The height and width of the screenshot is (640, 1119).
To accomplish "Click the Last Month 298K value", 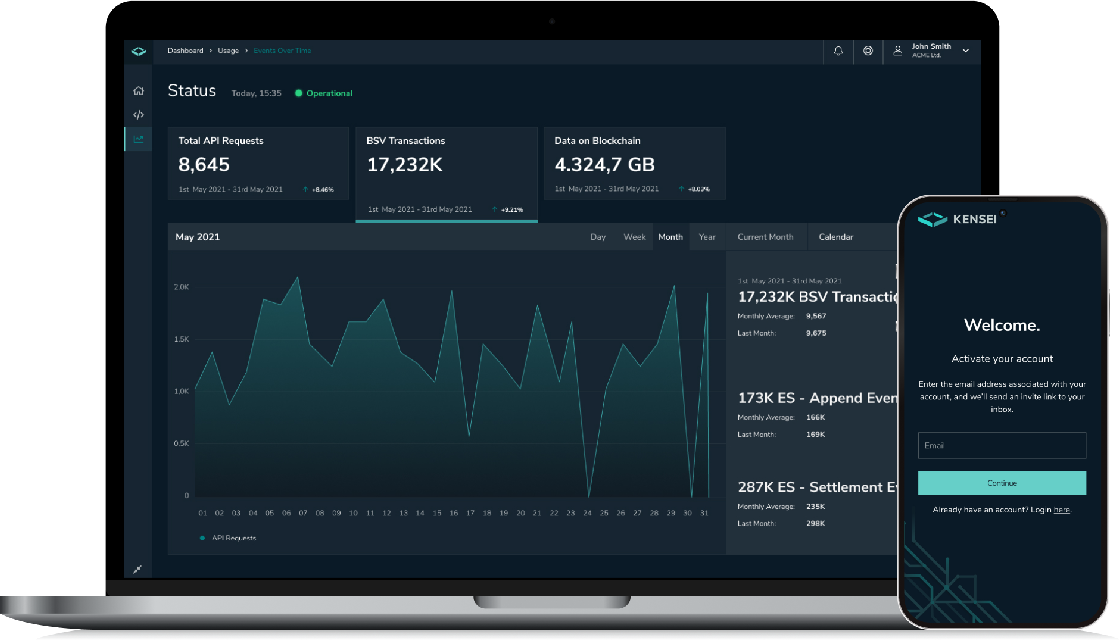I will [x=815, y=524].
